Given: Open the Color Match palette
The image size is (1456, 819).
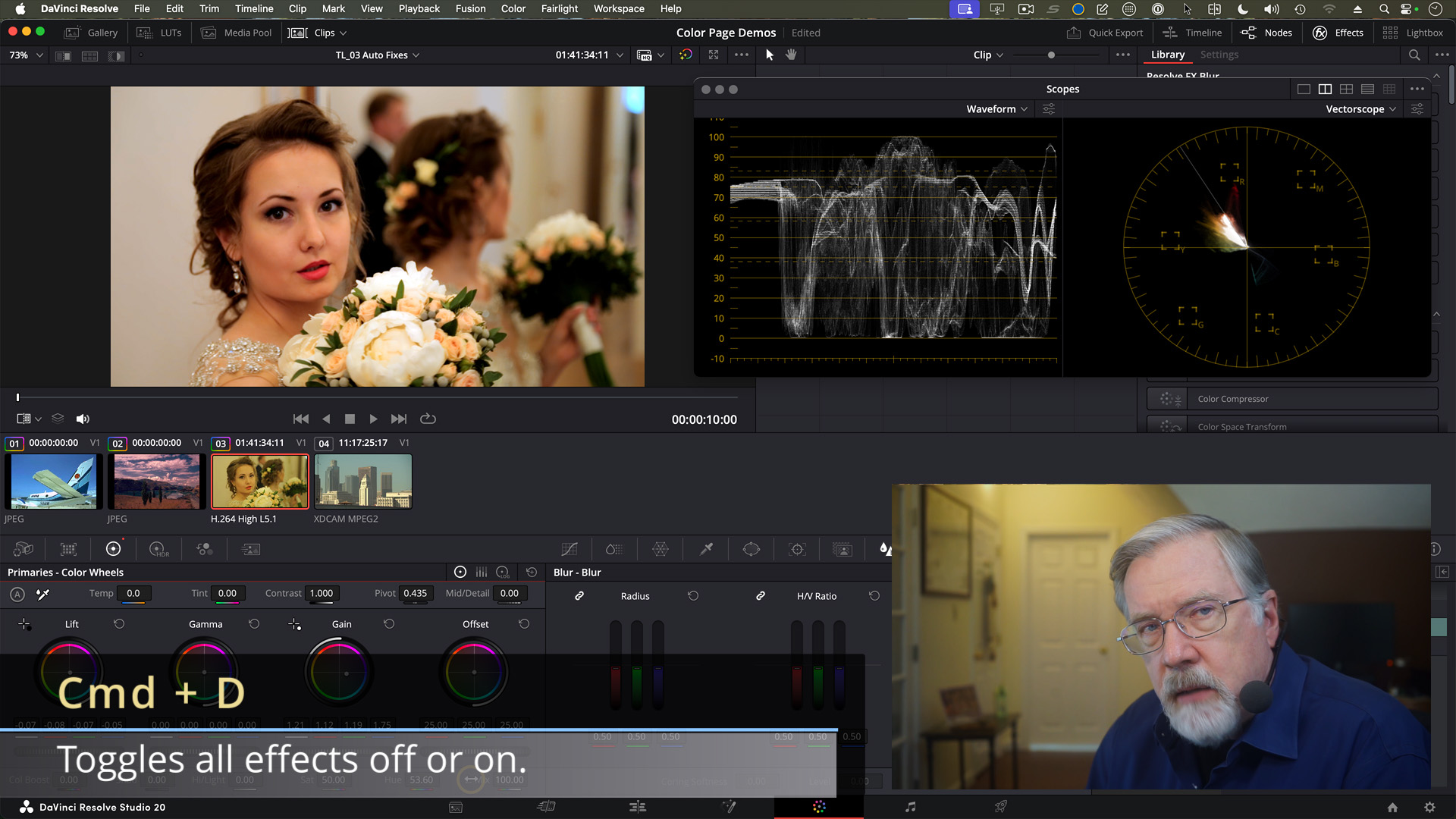Looking at the screenshot, I should click(69, 549).
